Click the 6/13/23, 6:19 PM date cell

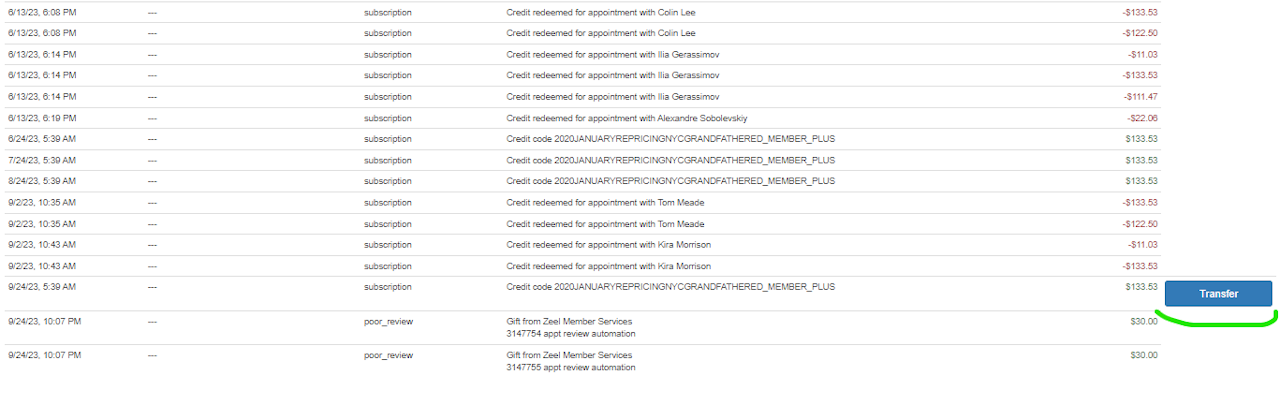(42, 117)
